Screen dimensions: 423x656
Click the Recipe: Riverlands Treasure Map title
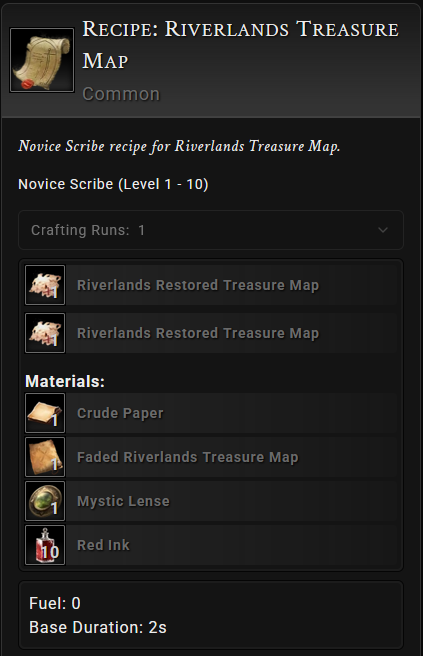click(241, 44)
